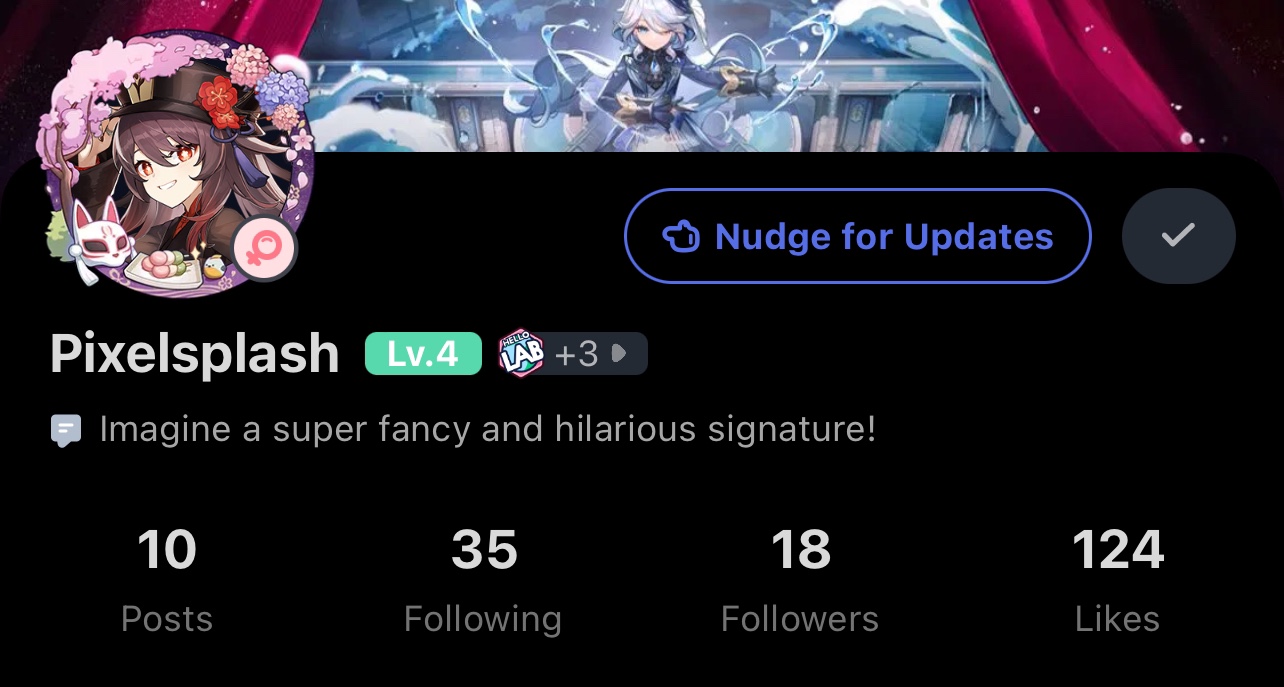This screenshot has height=687, width=1284.
Task: Click the pink gender badge on avatar
Action: [265, 249]
